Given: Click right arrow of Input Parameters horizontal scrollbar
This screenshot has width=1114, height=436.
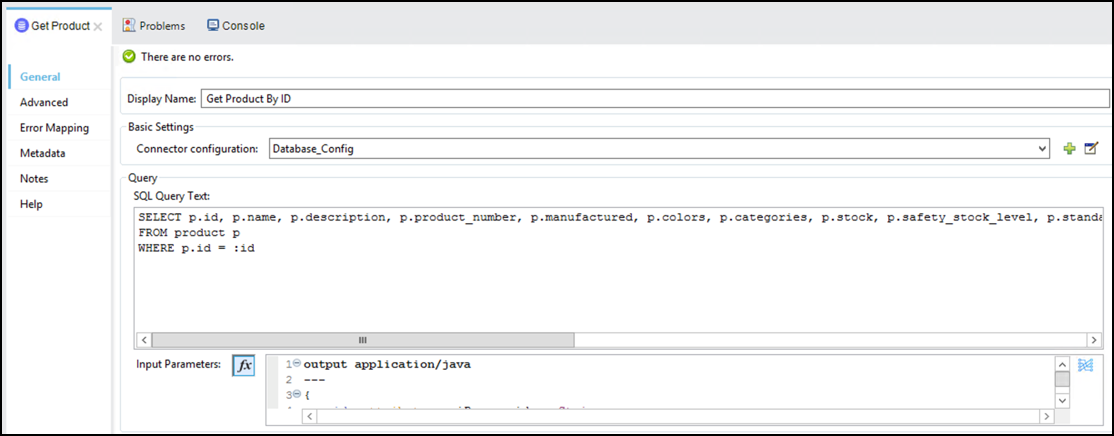Looking at the screenshot, I should [x=1046, y=417].
